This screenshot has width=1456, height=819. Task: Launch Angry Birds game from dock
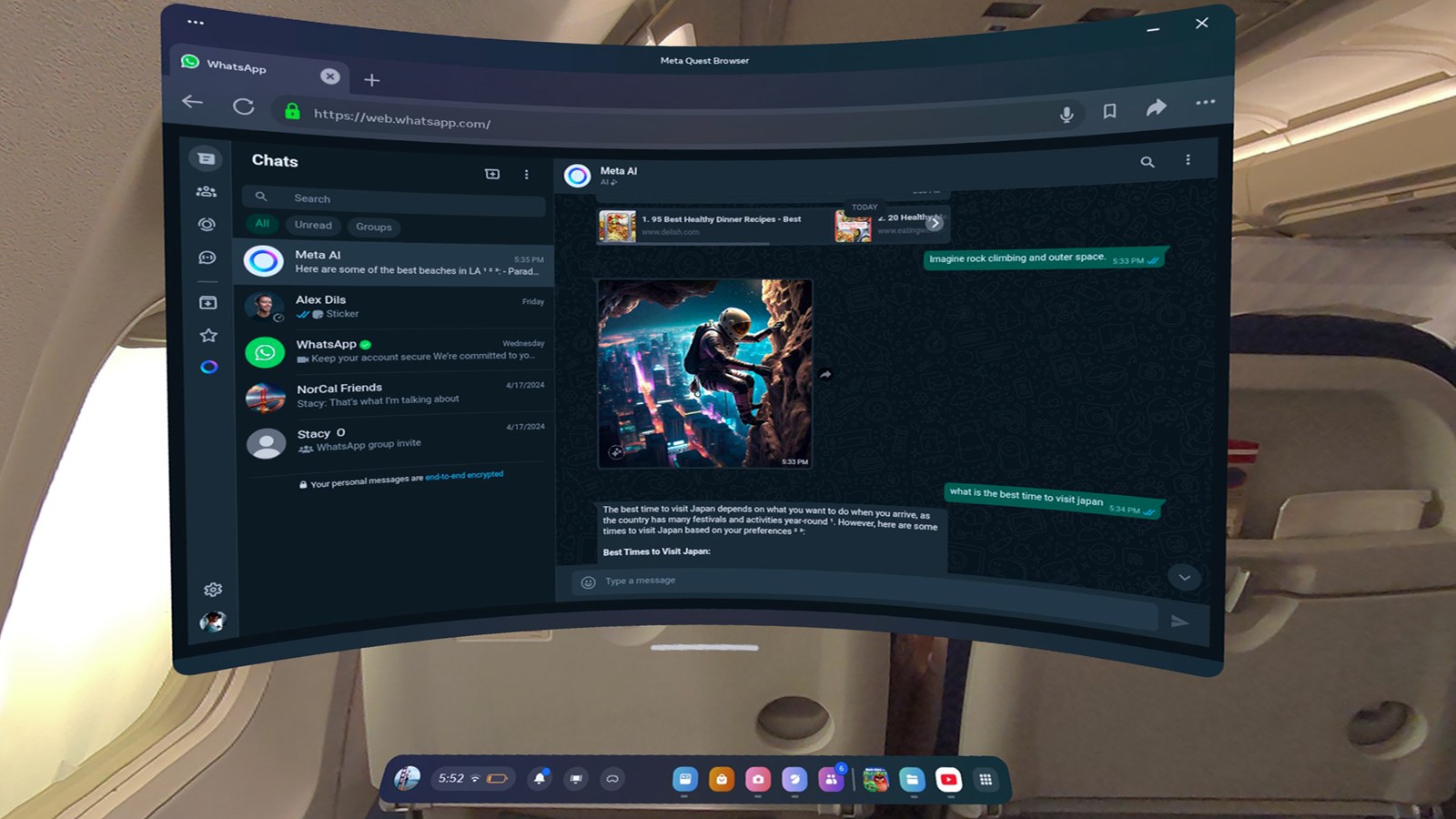tap(875, 780)
